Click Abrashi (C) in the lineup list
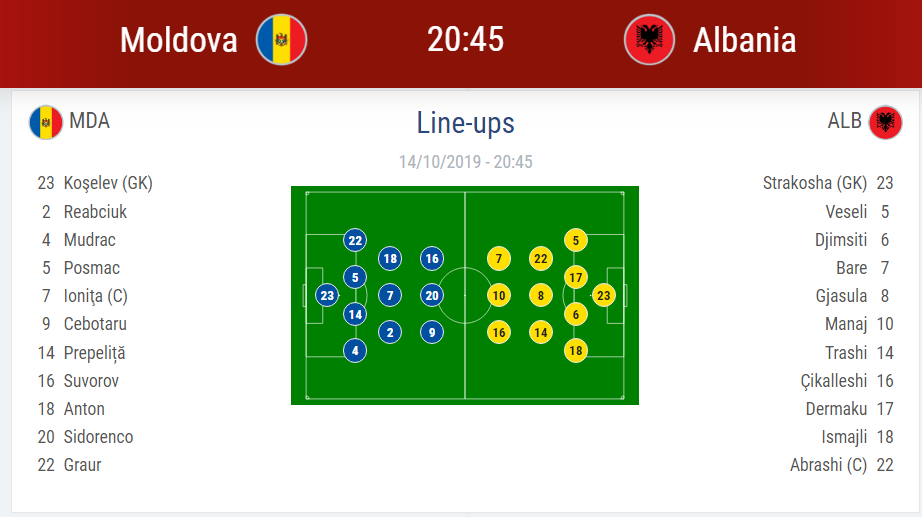The image size is (922, 517). coord(828,465)
